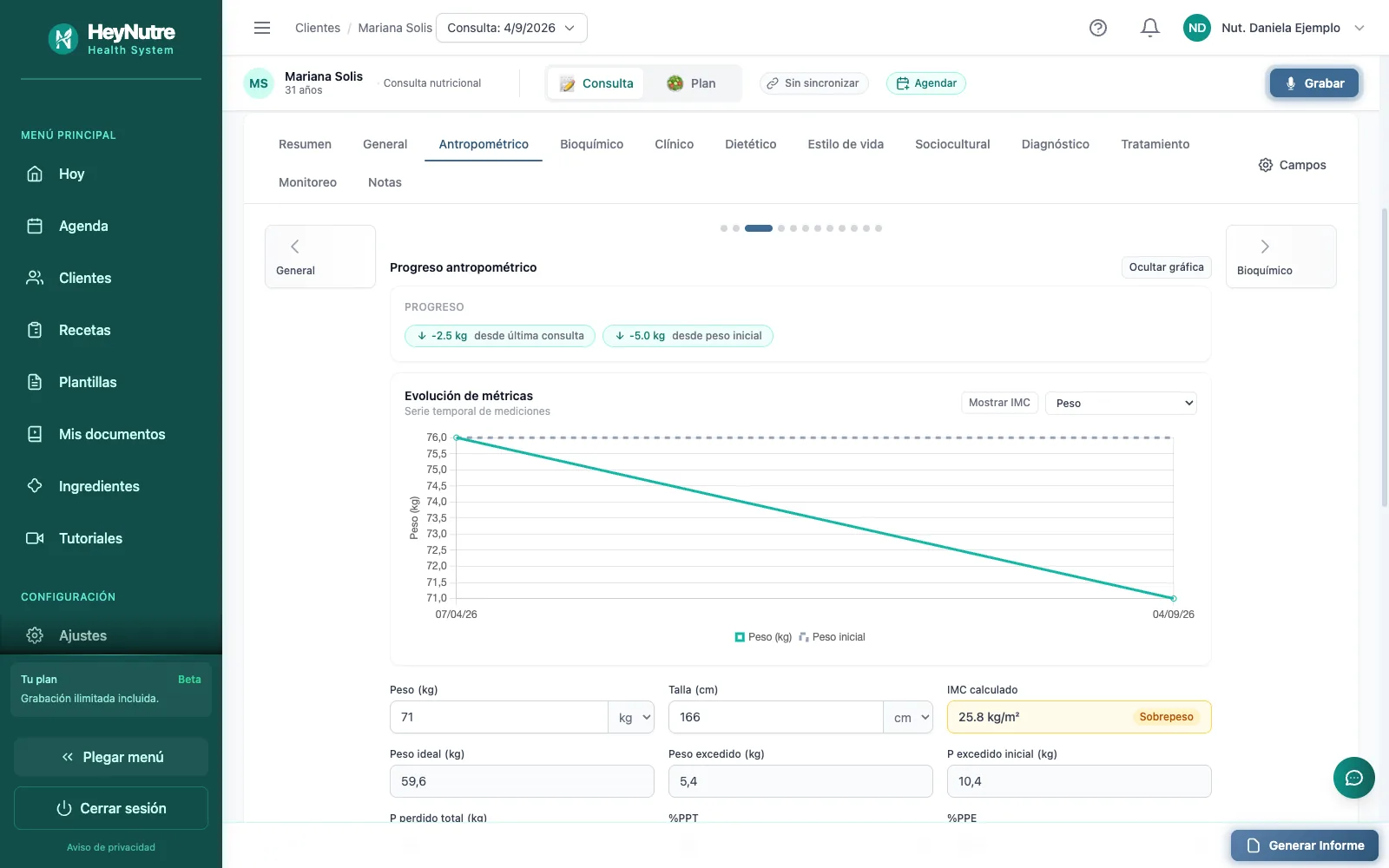Click the HeyNutre logo icon
Screen dimensions: 1389x868
pos(63,38)
